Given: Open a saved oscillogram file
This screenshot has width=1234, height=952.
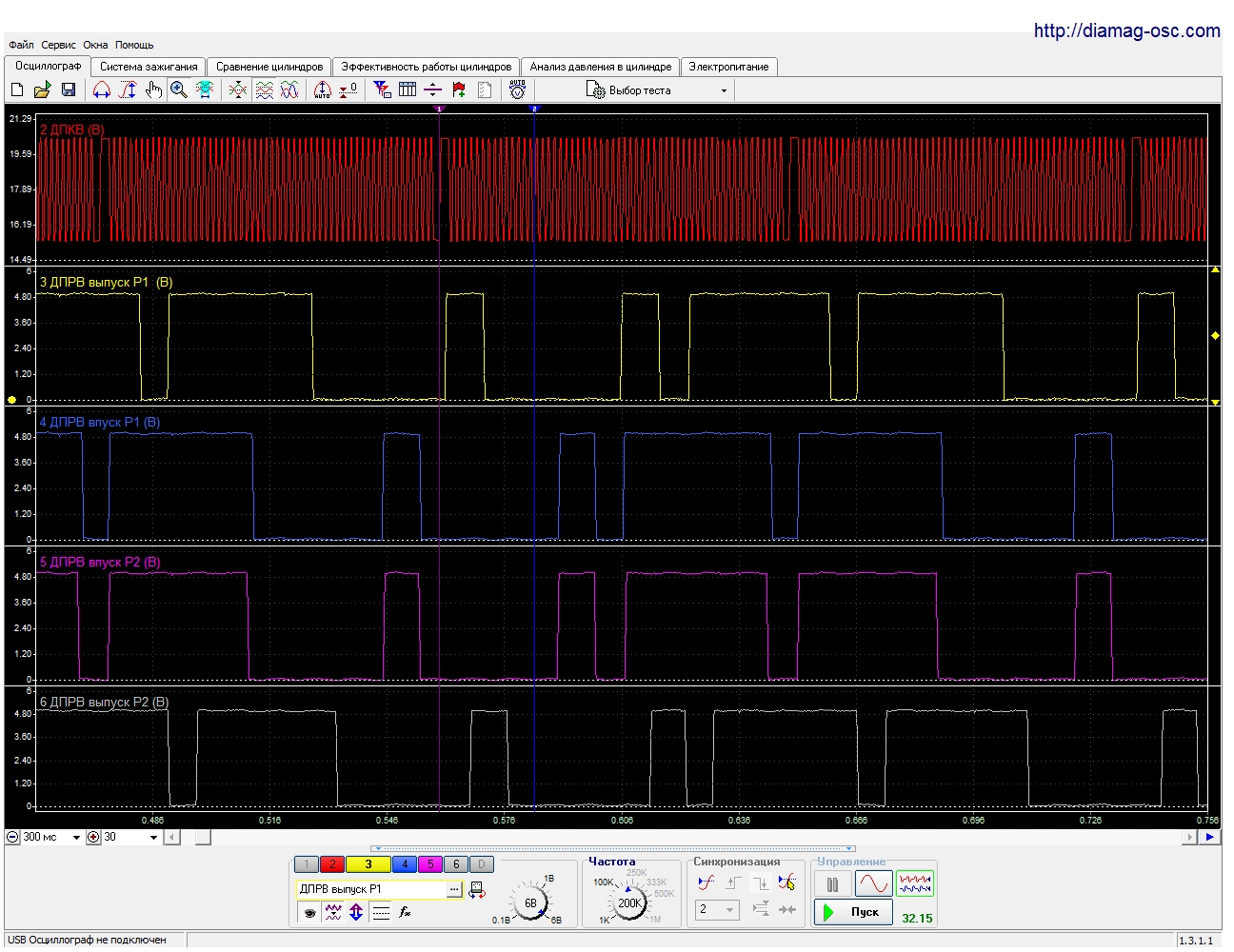Looking at the screenshot, I should click(x=42, y=89).
